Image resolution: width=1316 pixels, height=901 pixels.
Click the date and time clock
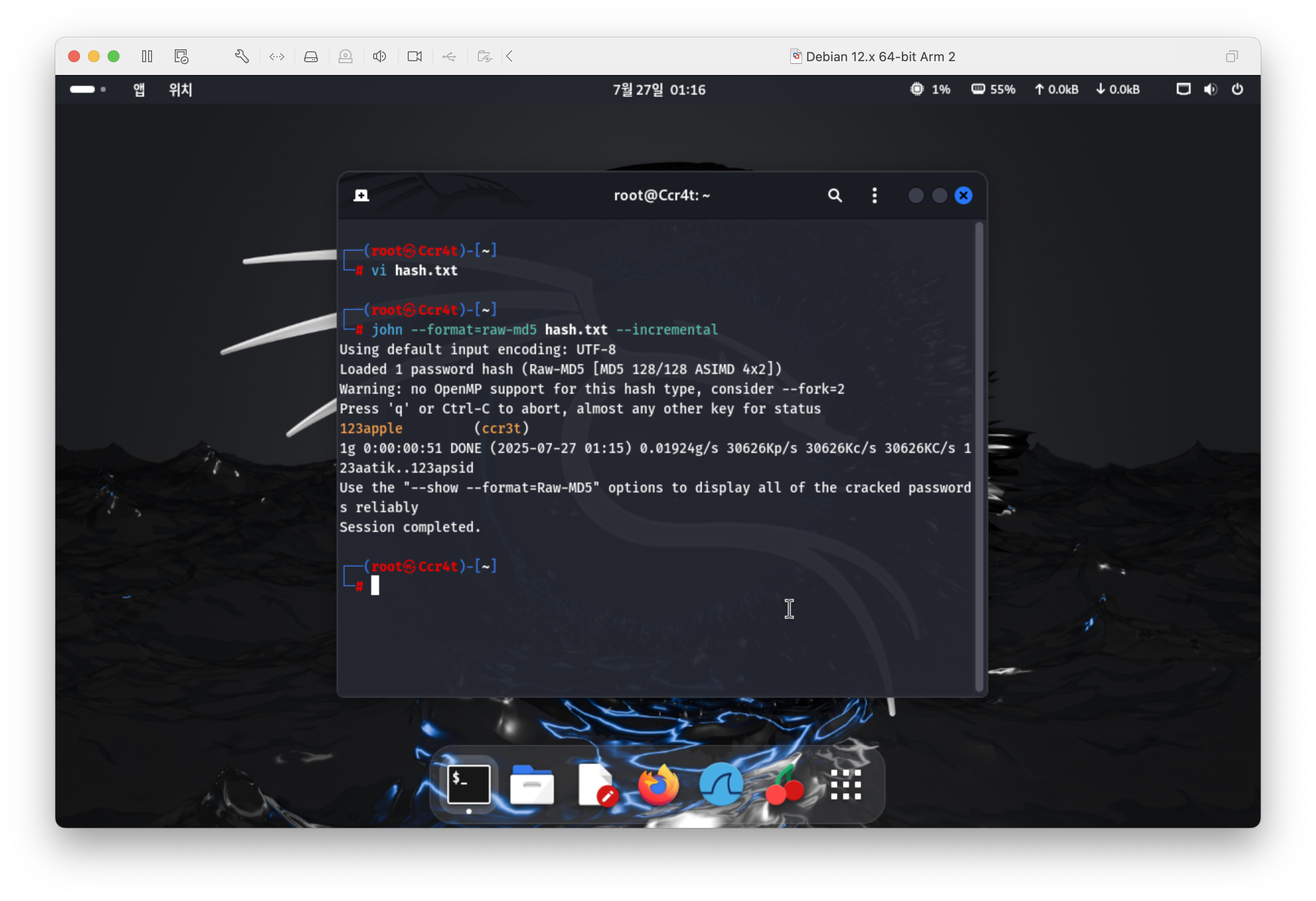(x=658, y=89)
